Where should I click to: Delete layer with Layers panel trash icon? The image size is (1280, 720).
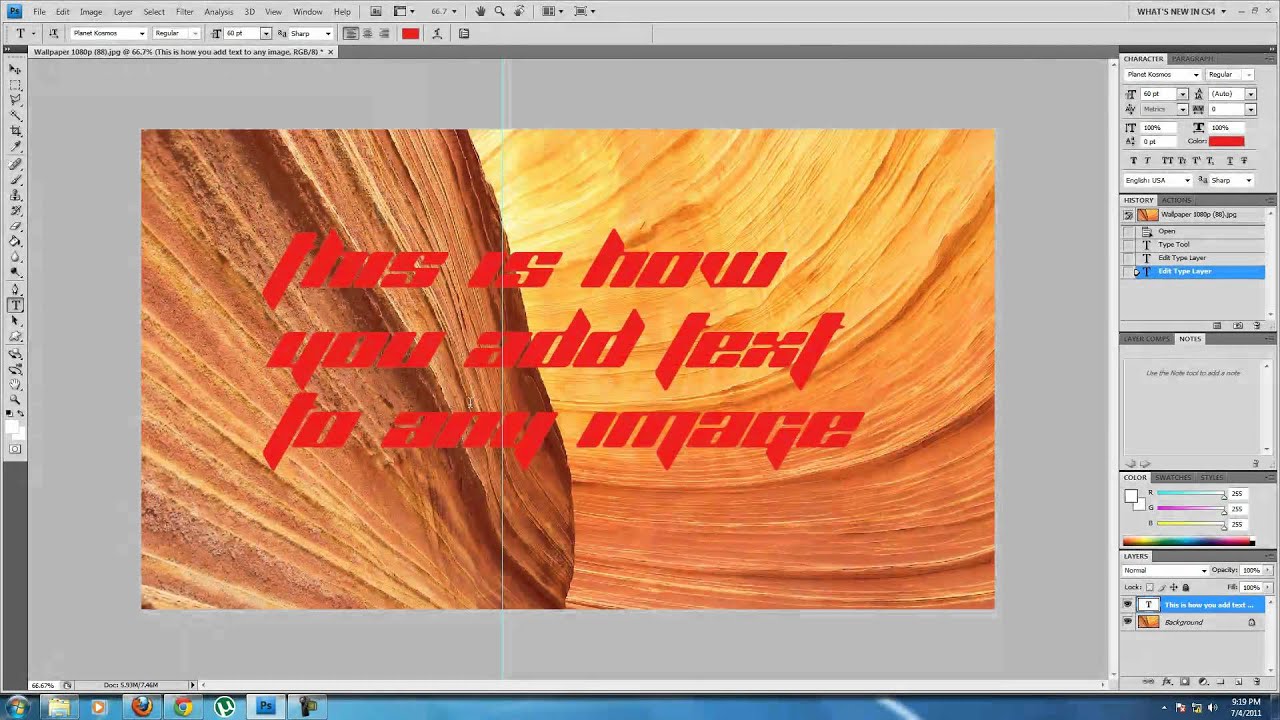click(1257, 682)
